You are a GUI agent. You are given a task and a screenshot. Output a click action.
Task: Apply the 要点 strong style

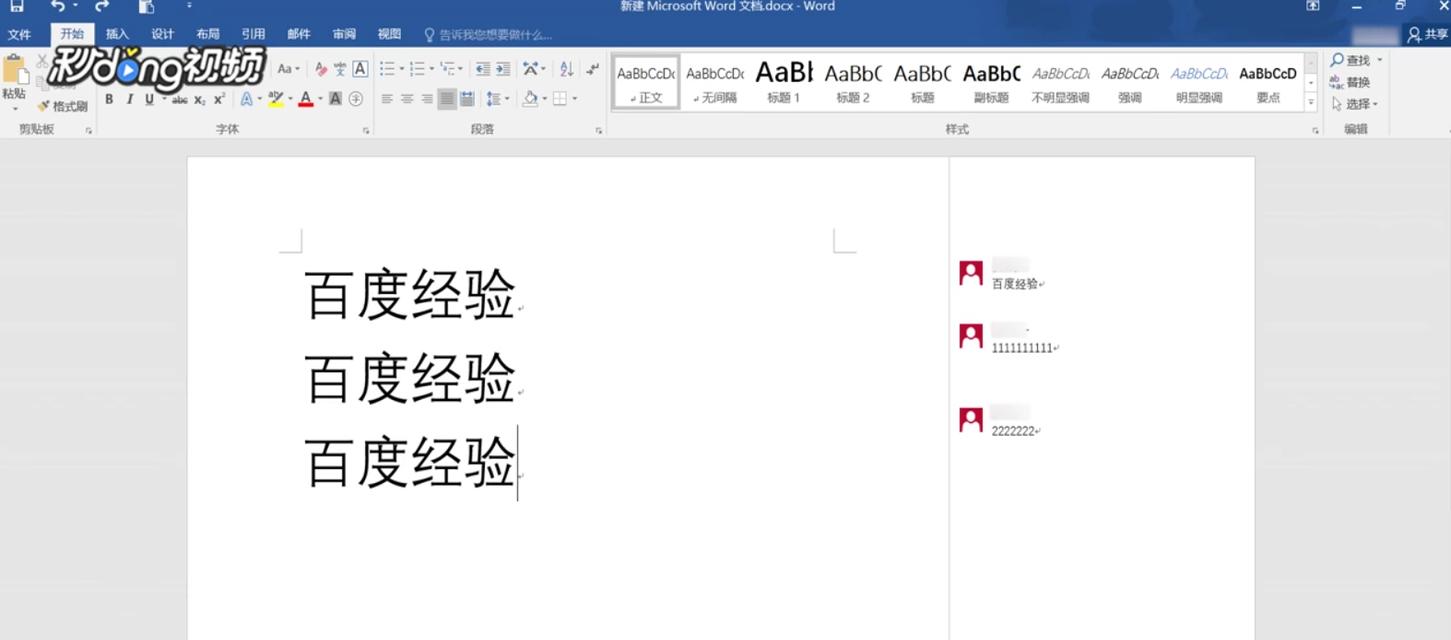click(x=1268, y=82)
